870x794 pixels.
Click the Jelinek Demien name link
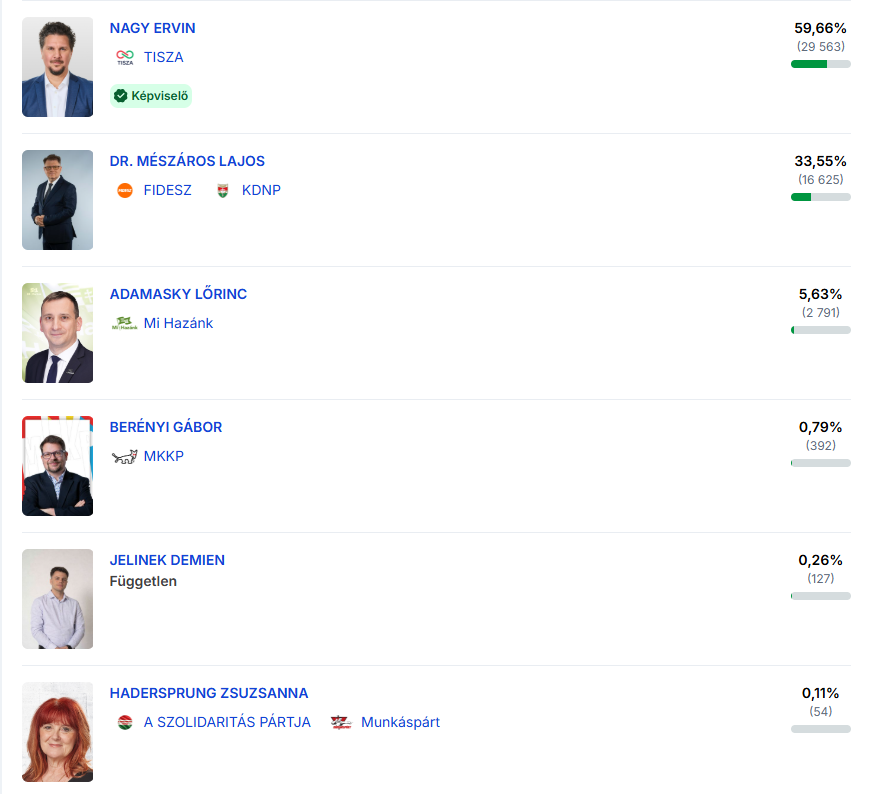(x=167, y=560)
